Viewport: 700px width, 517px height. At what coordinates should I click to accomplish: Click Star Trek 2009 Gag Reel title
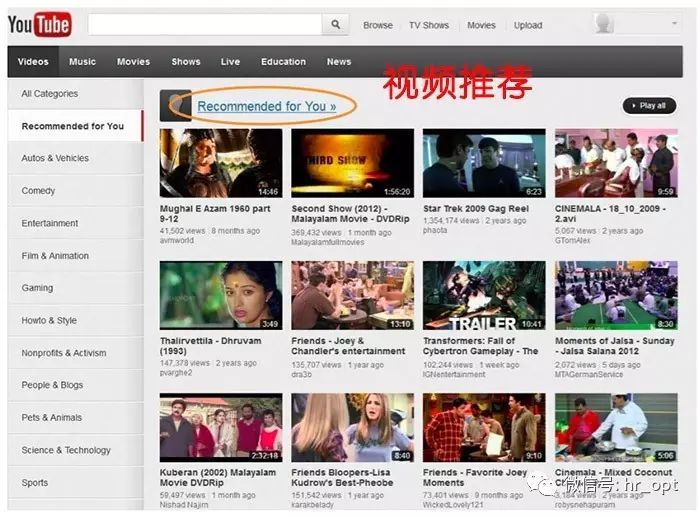476,208
